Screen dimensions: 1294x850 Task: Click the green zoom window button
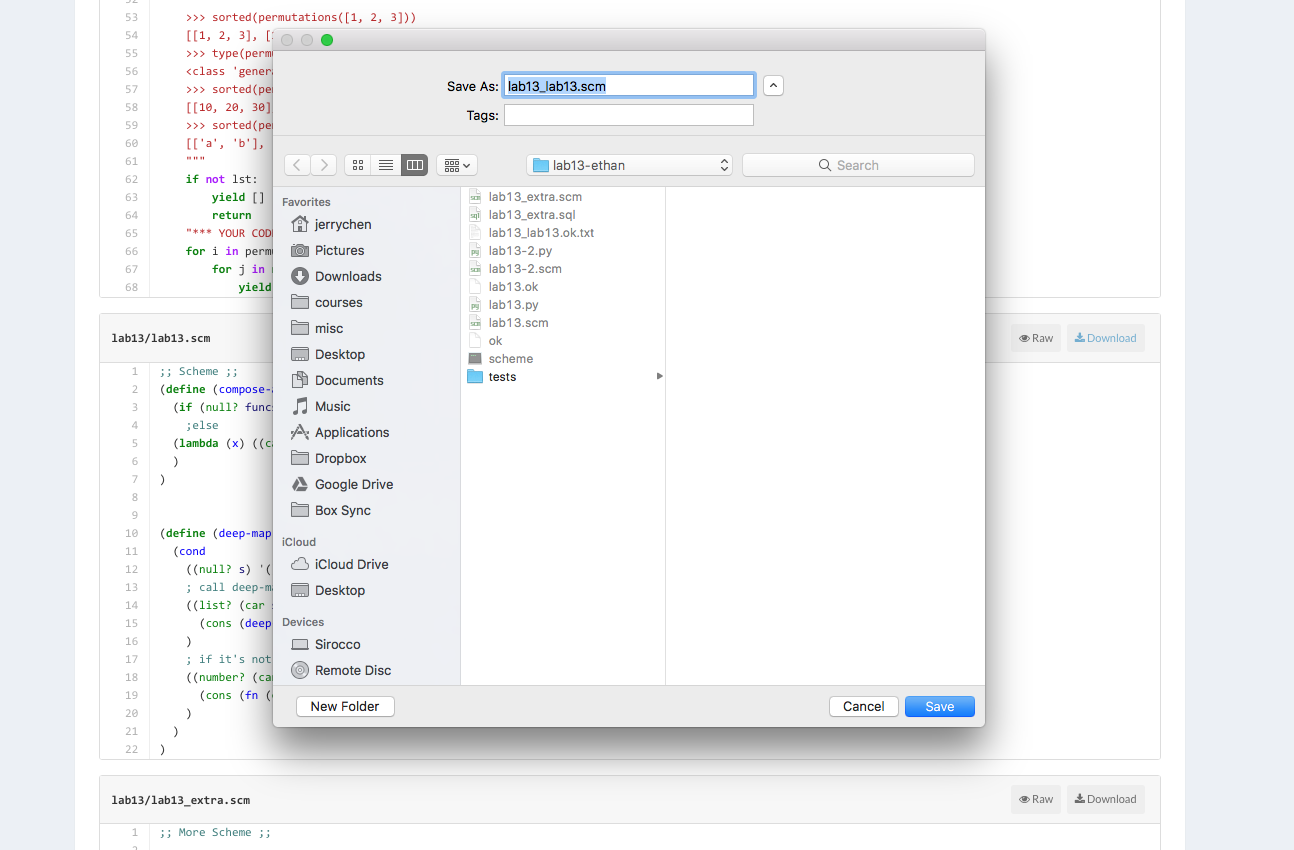tap(327, 40)
